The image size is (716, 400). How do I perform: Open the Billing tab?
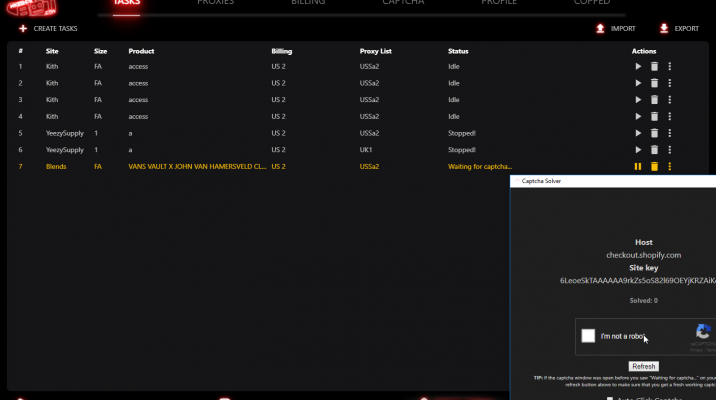tap(308, 4)
